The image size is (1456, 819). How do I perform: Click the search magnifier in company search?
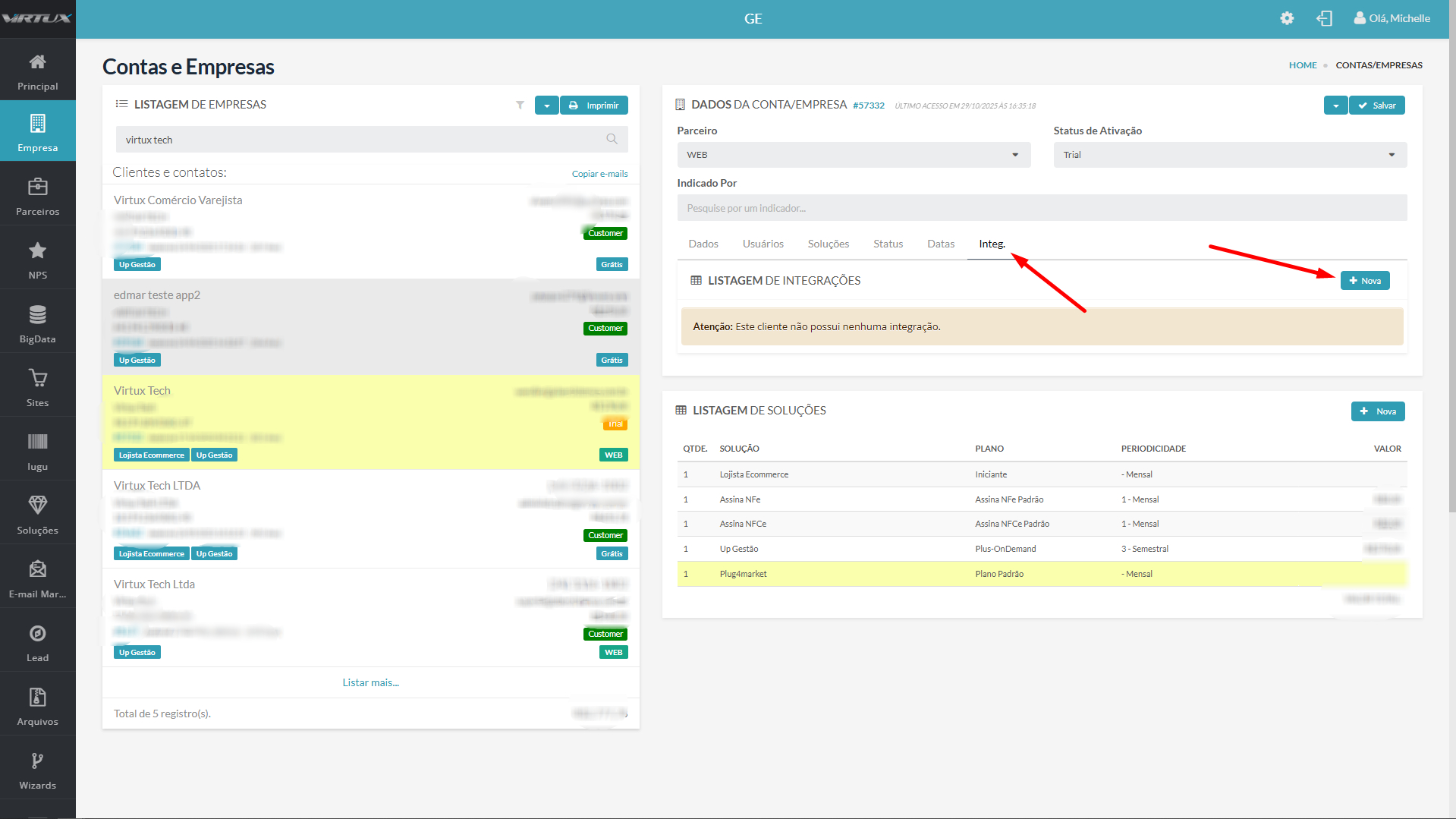[612, 139]
